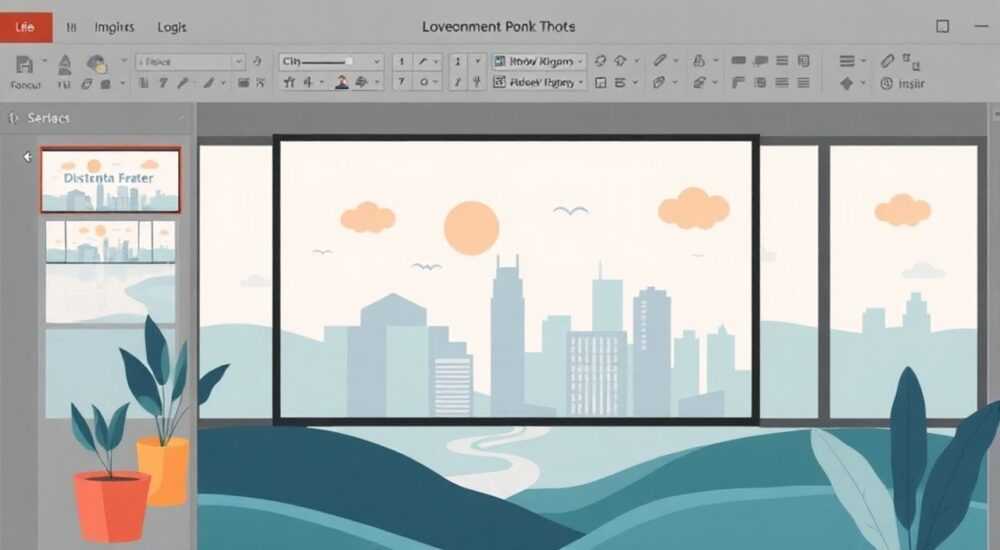Click the page icon right of the comment icon group
The image size is (1000, 550).
coord(804,61)
